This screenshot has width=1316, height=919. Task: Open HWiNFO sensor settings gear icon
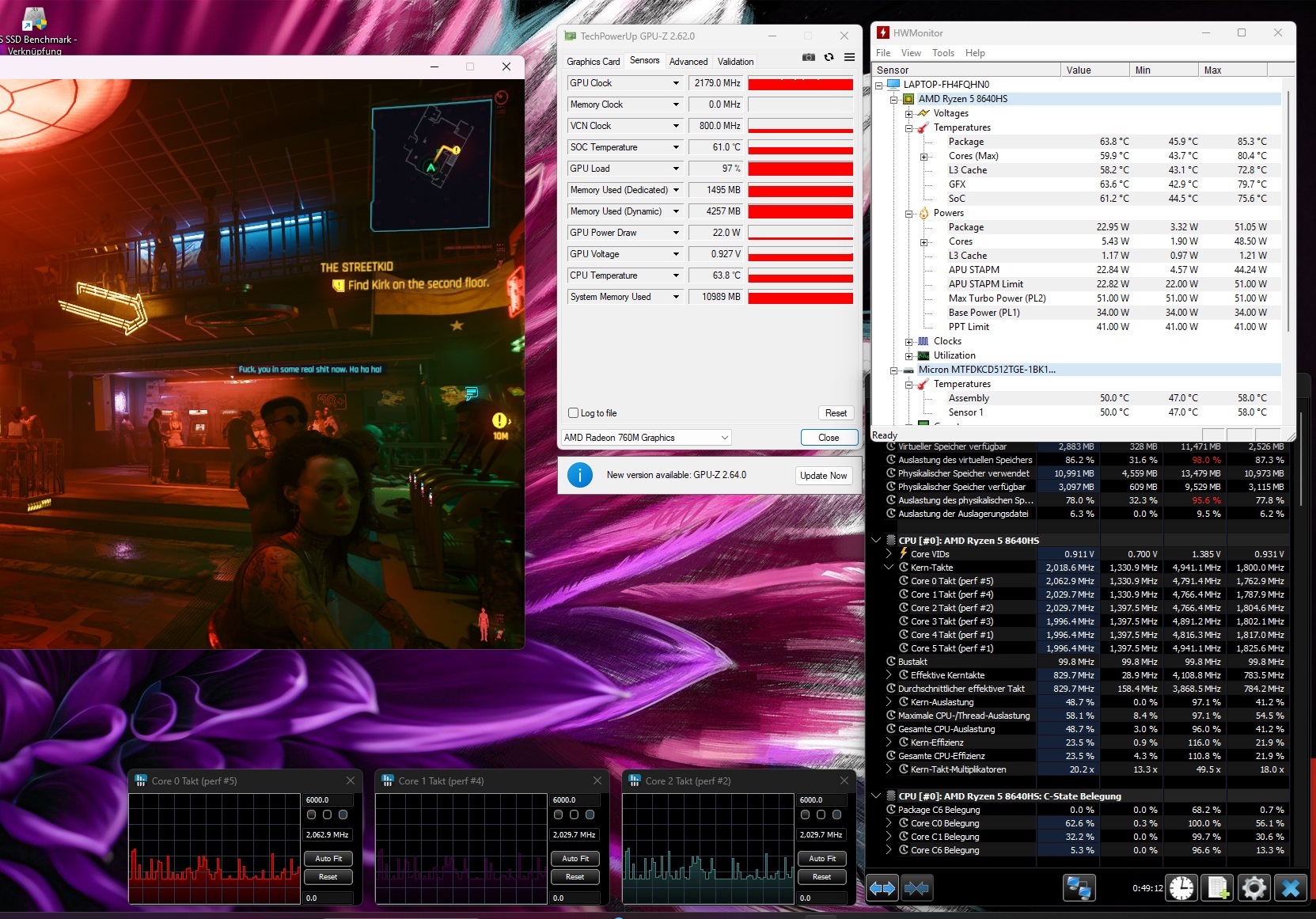coord(1254,888)
